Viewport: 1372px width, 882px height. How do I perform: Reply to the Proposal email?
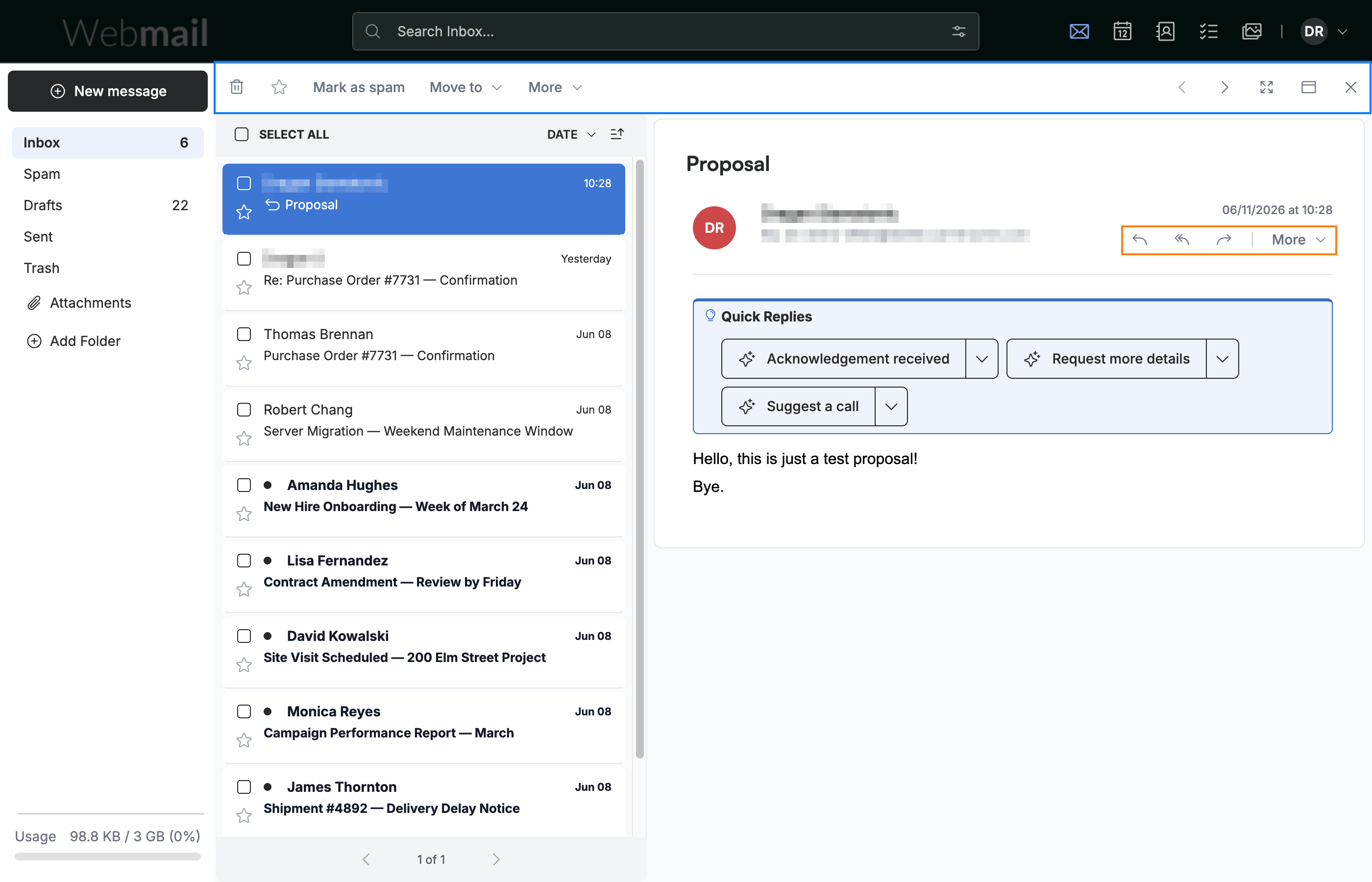1140,240
